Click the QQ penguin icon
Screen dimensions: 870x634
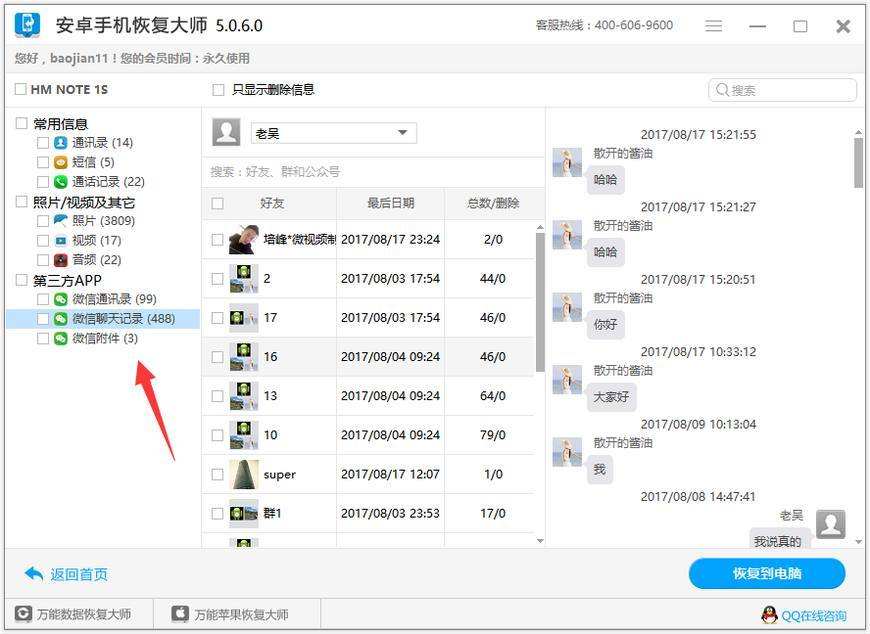(769, 615)
